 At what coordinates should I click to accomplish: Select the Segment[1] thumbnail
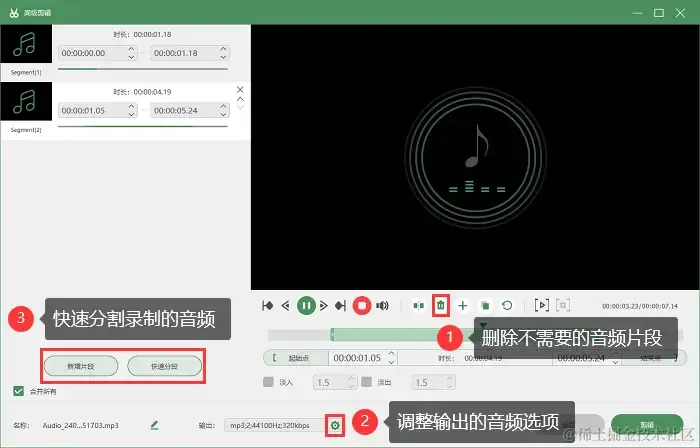26,44
